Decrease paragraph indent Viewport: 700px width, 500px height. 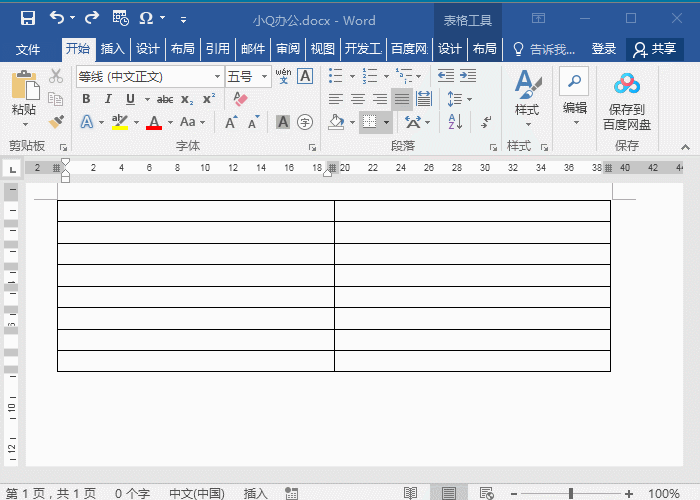click(x=446, y=75)
